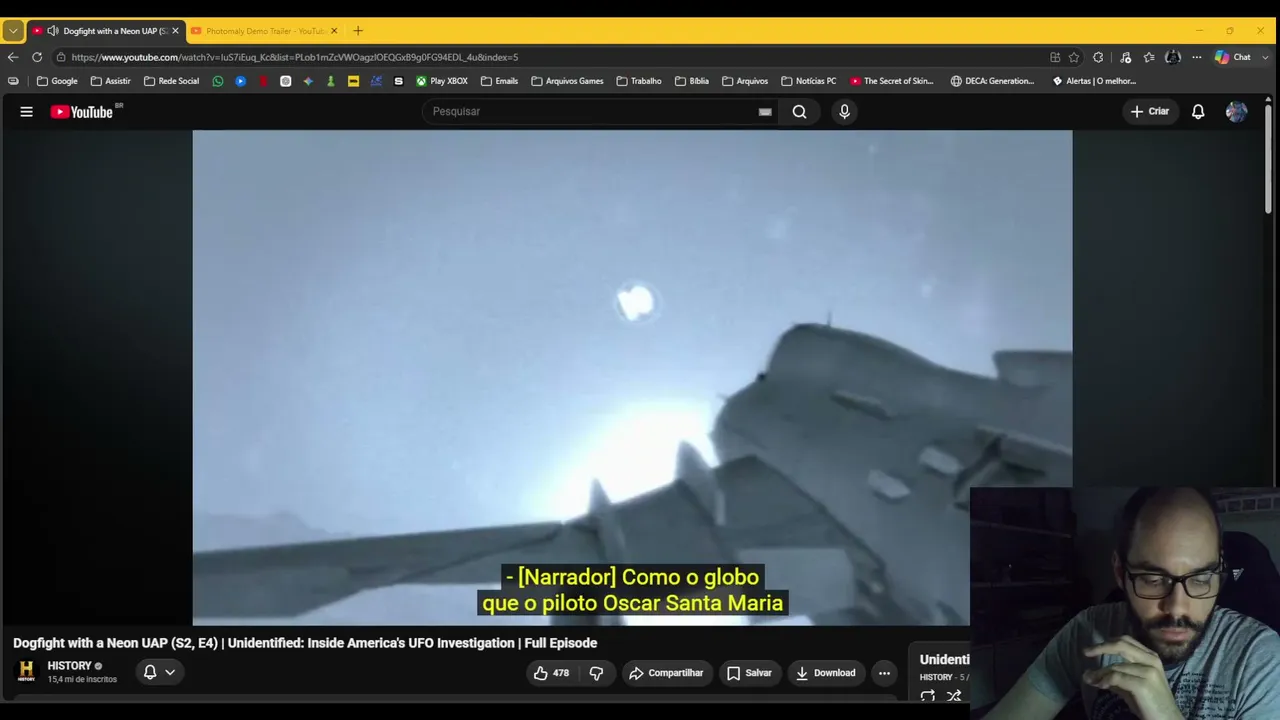Open YouTube notifications bell
The width and height of the screenshot is (1280, 720).
[1198, 112]
